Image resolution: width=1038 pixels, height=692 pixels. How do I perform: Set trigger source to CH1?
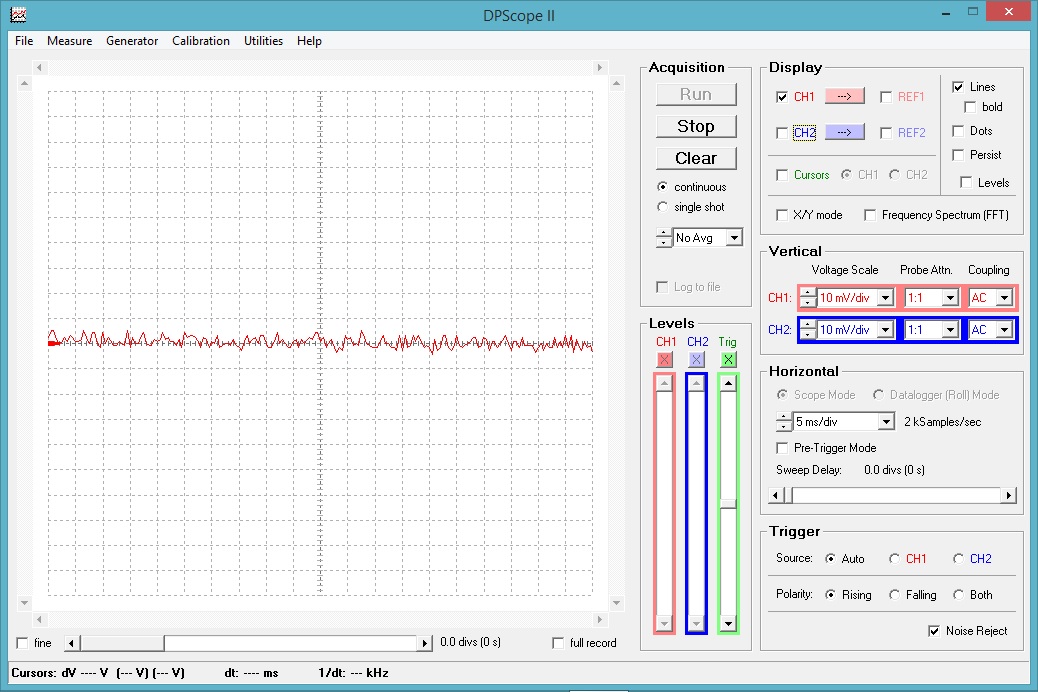click(x=894, y=559)
